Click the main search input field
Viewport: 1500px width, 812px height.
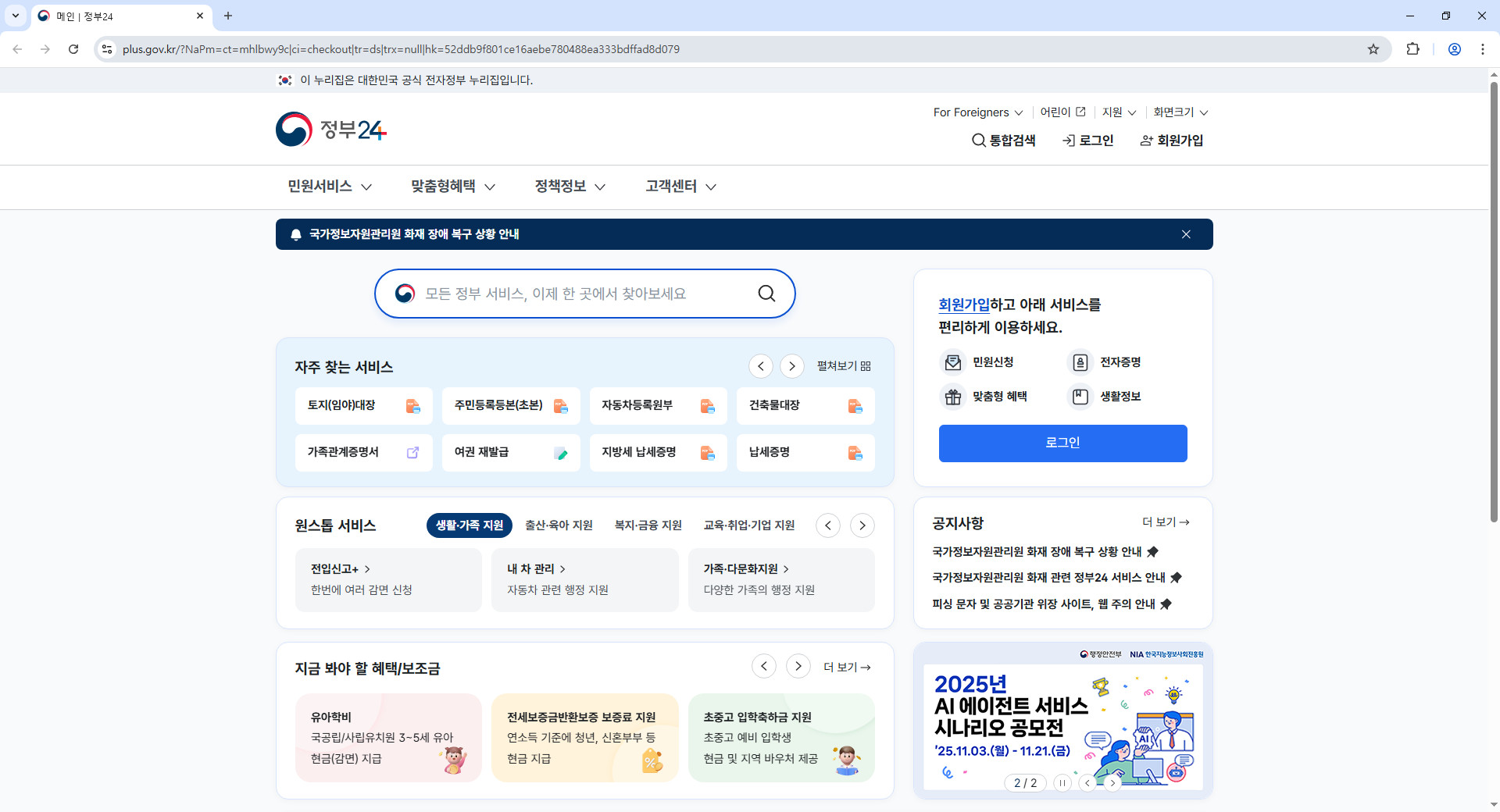tap(584, 294)
